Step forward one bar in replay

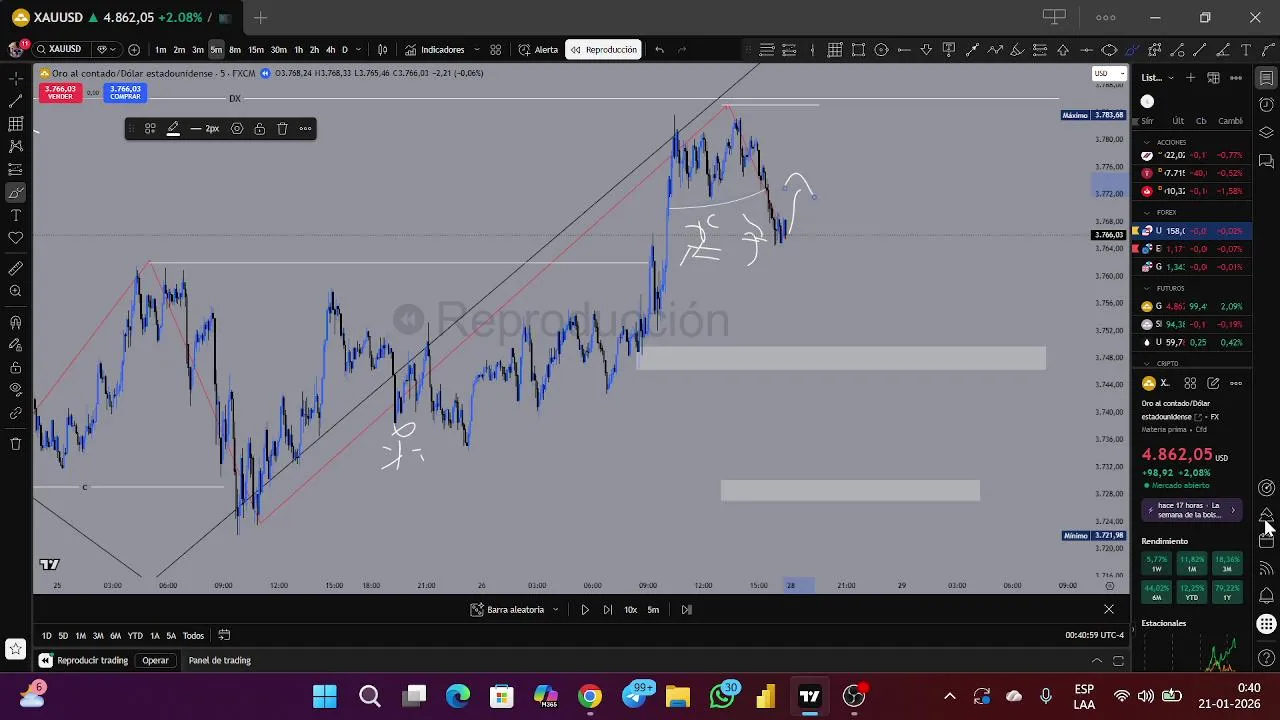click(x=607, y=609)
